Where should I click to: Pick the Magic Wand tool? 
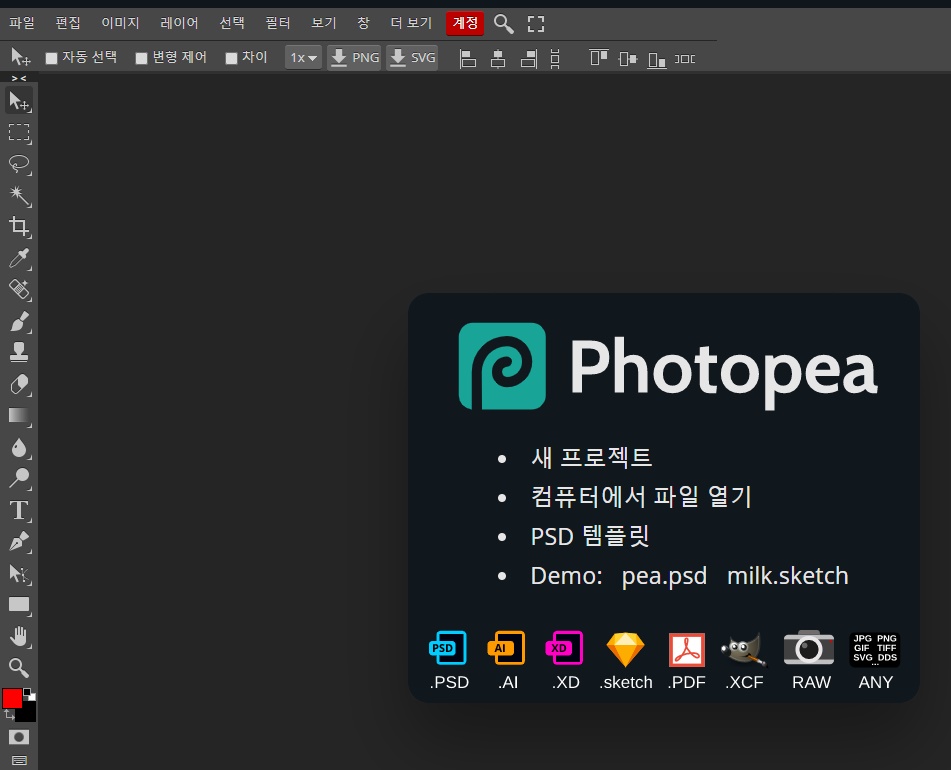point(19,196)
